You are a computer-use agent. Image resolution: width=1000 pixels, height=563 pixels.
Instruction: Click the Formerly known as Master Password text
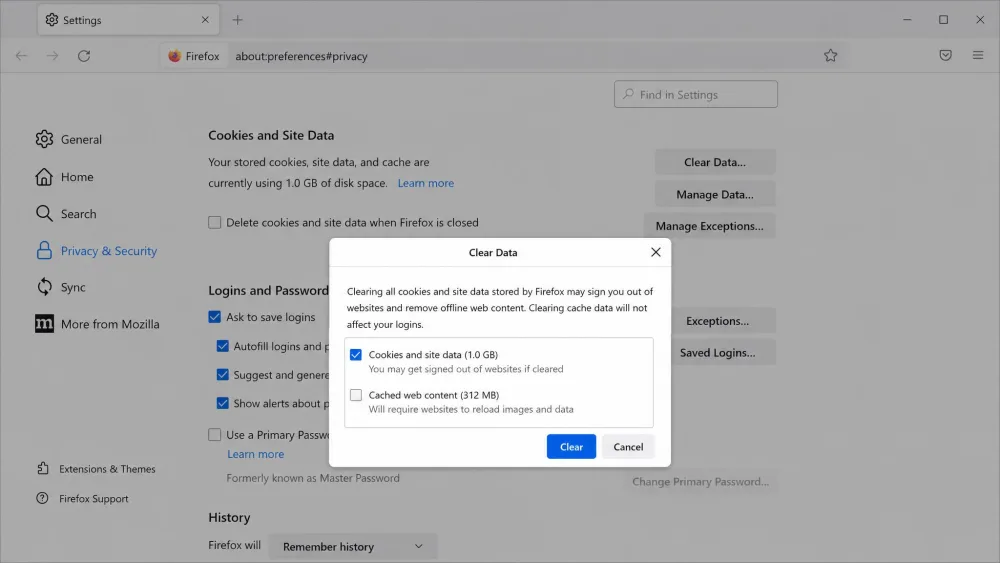(x=313, y=478)
